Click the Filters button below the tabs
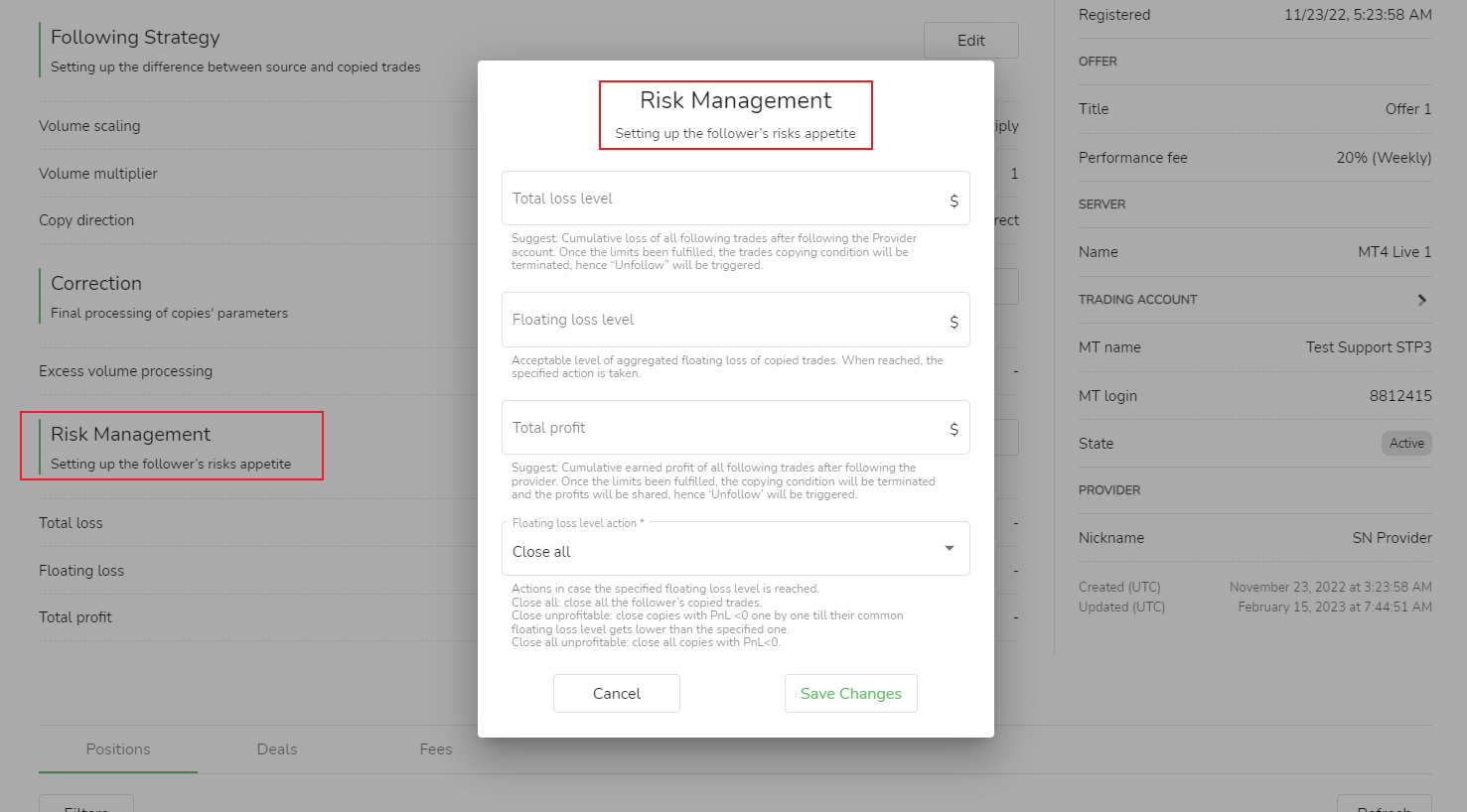 click(86, 805)
